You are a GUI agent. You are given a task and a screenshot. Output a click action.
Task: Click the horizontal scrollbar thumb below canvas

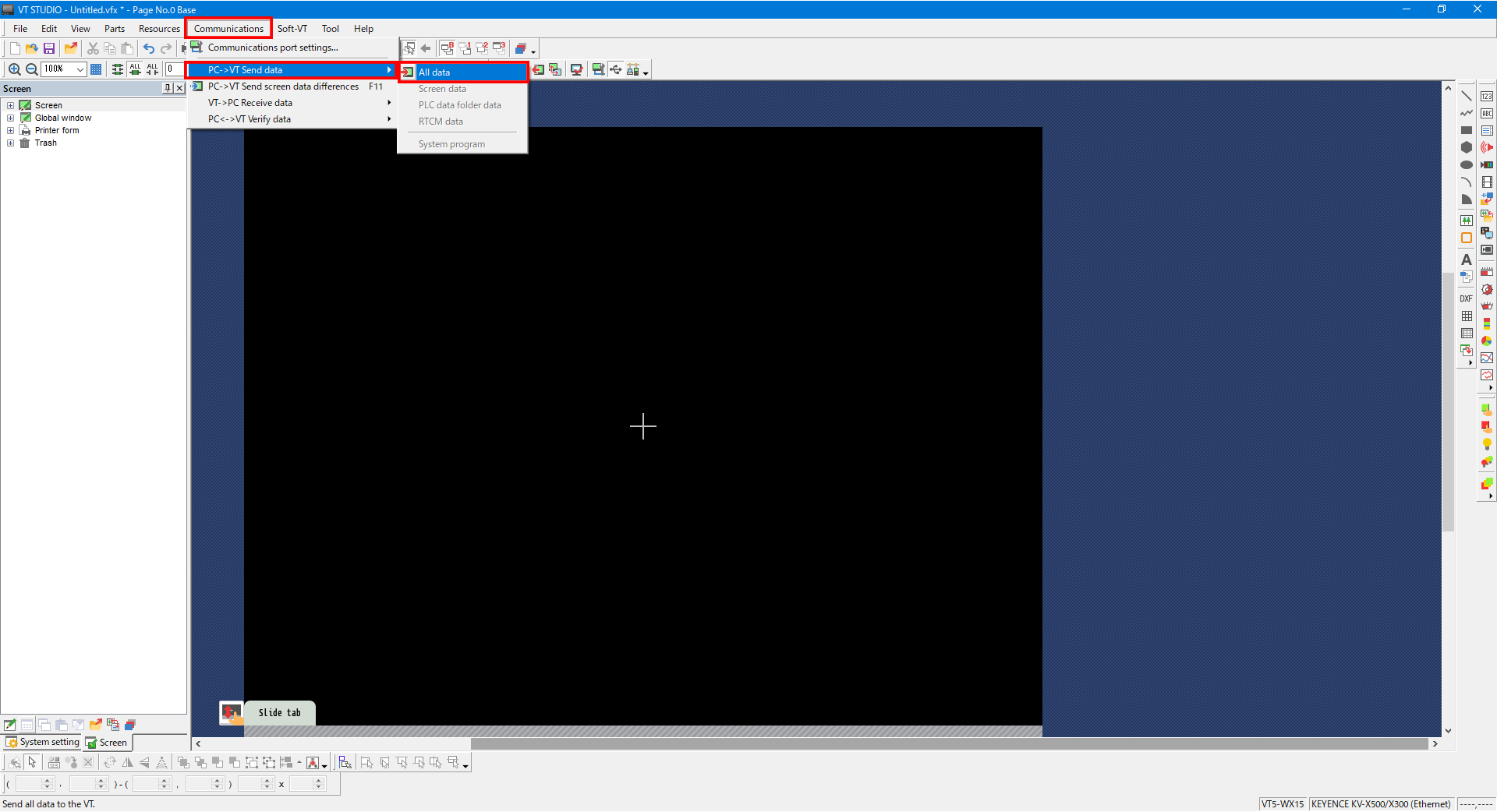[x=948, y=743]
